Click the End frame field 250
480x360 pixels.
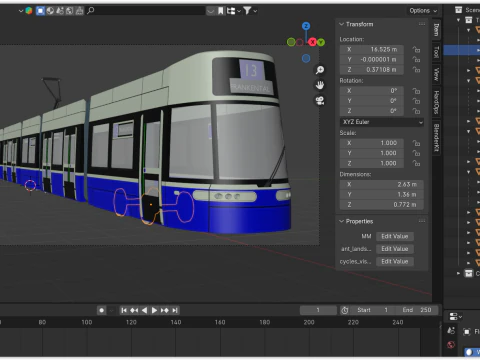pos(417,310)
